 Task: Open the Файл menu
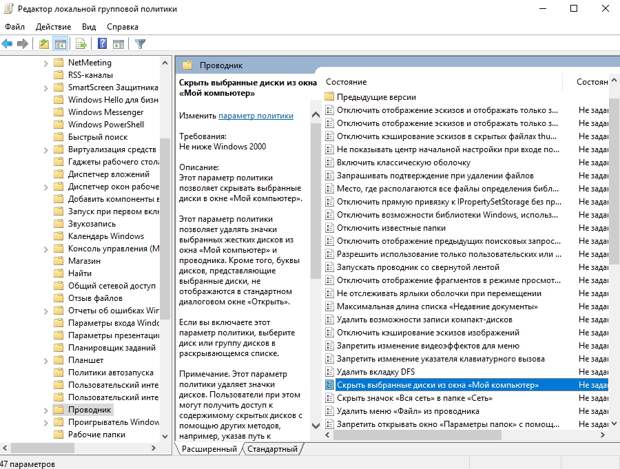15,27
